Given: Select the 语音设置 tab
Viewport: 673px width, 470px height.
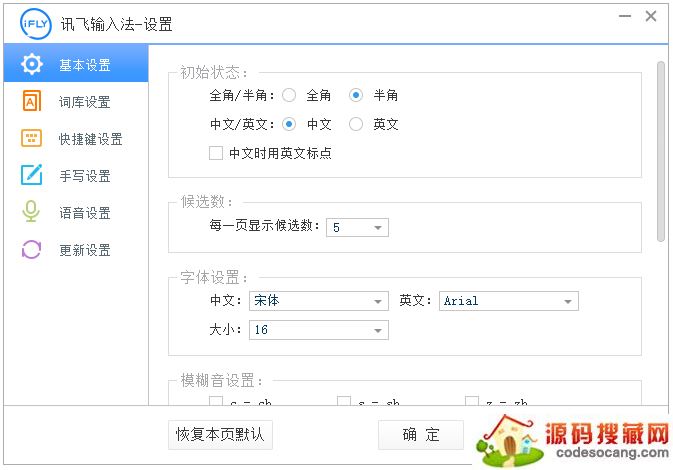Looking at the screenshot, I should point(76,212).
